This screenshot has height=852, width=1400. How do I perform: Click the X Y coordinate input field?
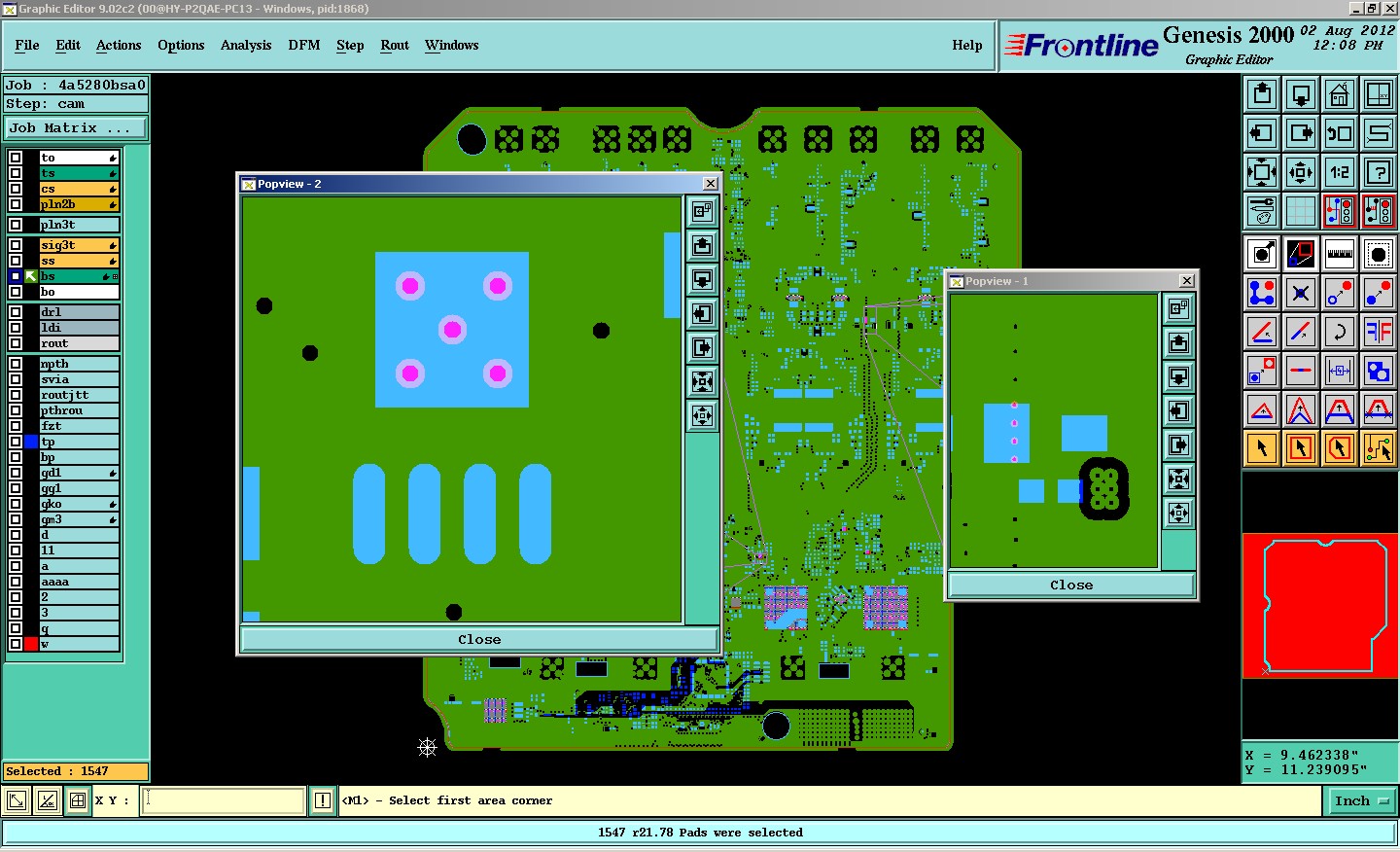(224, 800)
